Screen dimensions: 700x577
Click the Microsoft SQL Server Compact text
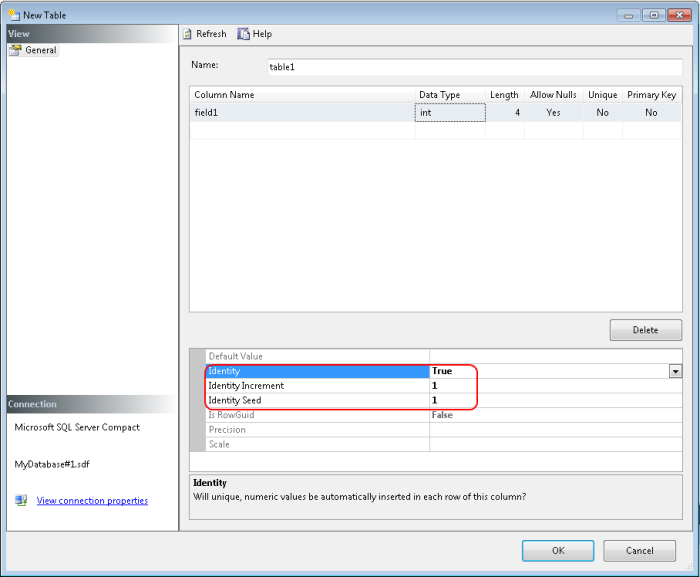click(x=77, y=427)
